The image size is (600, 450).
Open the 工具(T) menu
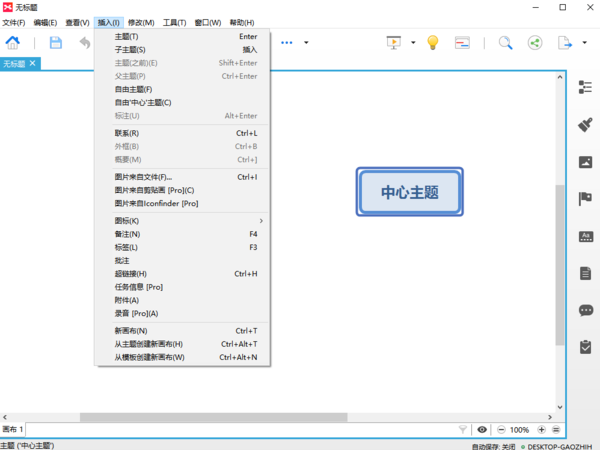pyautogui.click(x=174, y=23)
